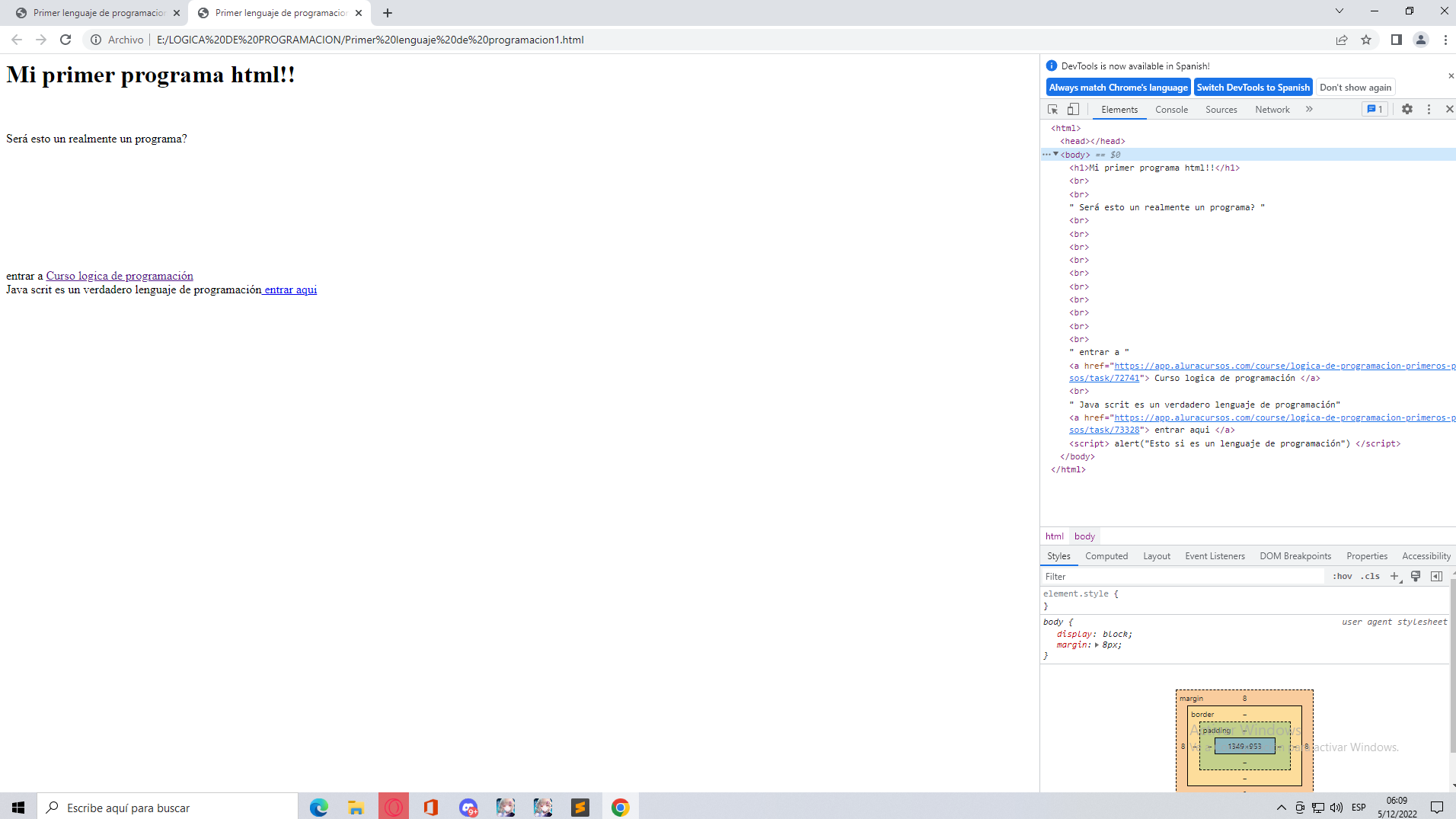Select the h1 element line
The height and width of the screenshot is (819, 1456).
[1154, 168]
